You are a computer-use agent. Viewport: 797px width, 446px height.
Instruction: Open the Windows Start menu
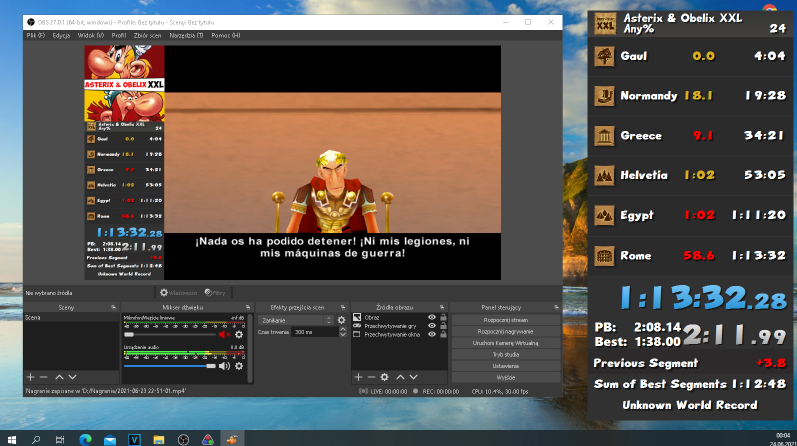click(x=12, y=439)
